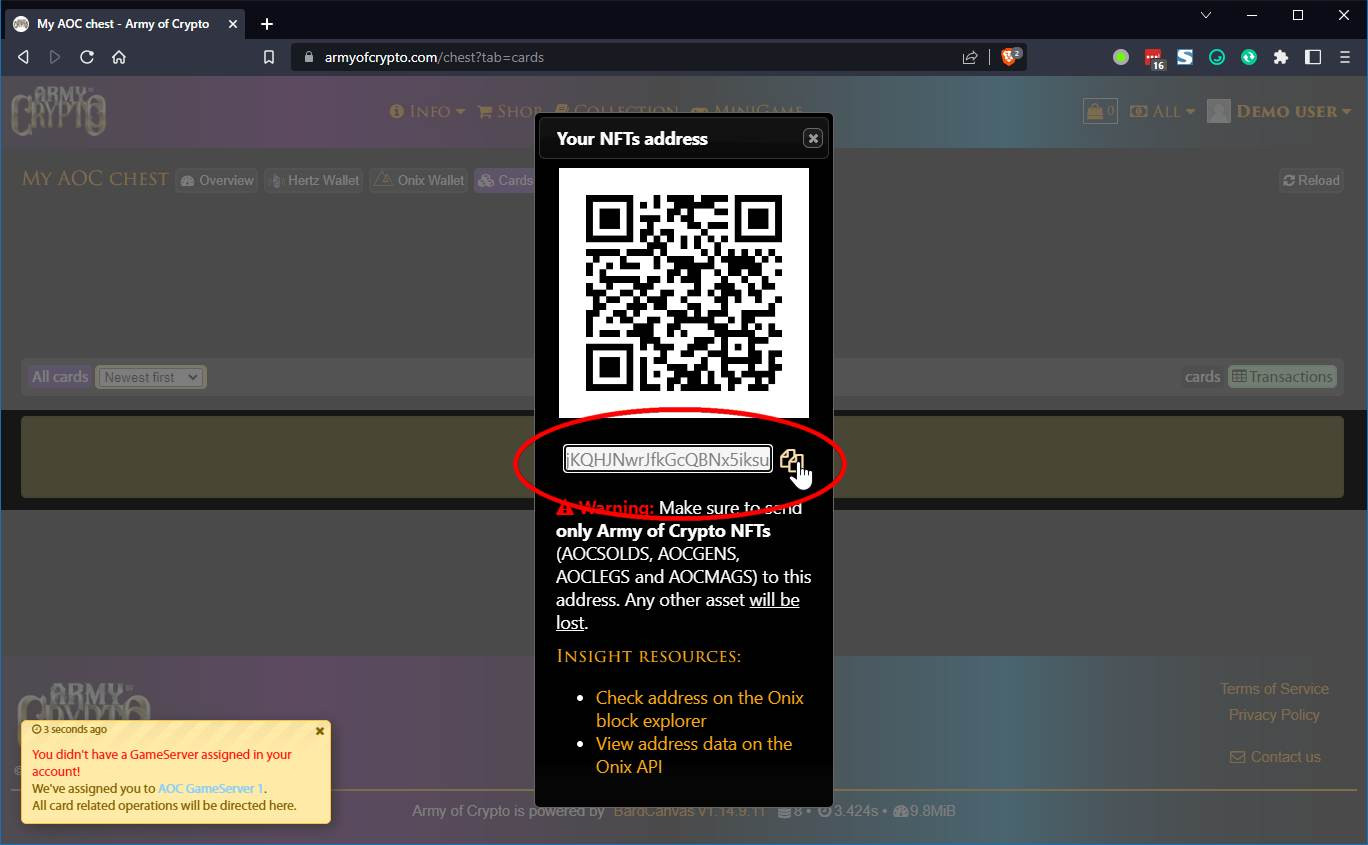The image size is (1368, 845).
Task: Expand the Info menu
Action: tap(427, 111)
